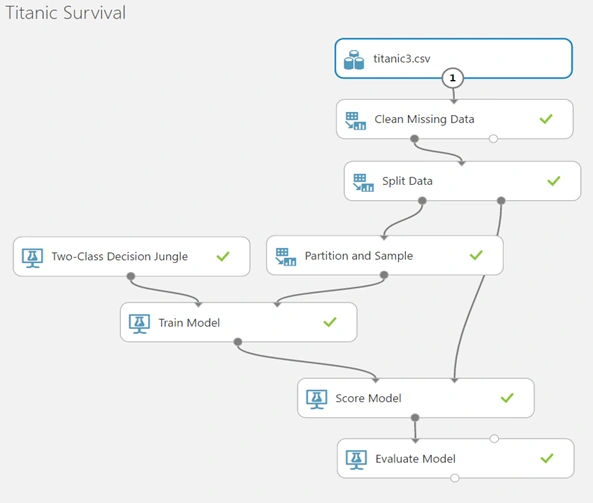
Task: Click the titanic3.csv dataset cylinder icon
Action: [x=354, y=60]
